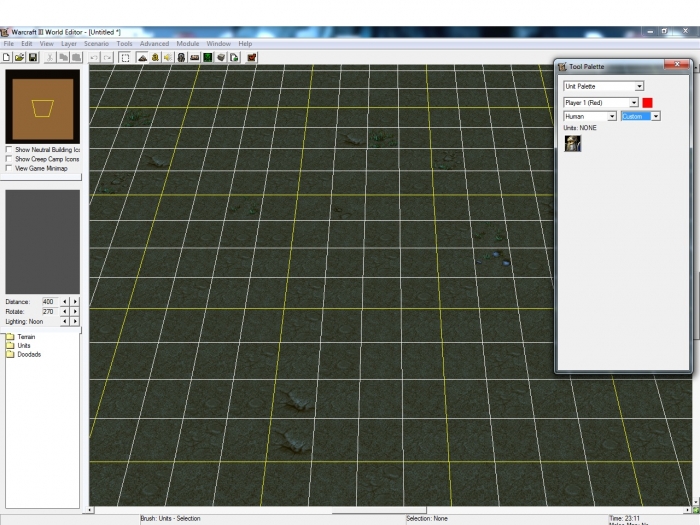The image size is (700, 525).
Task: Open the Object Editor helmet icon
Action: pyautogui.click(x=181, y=58)
